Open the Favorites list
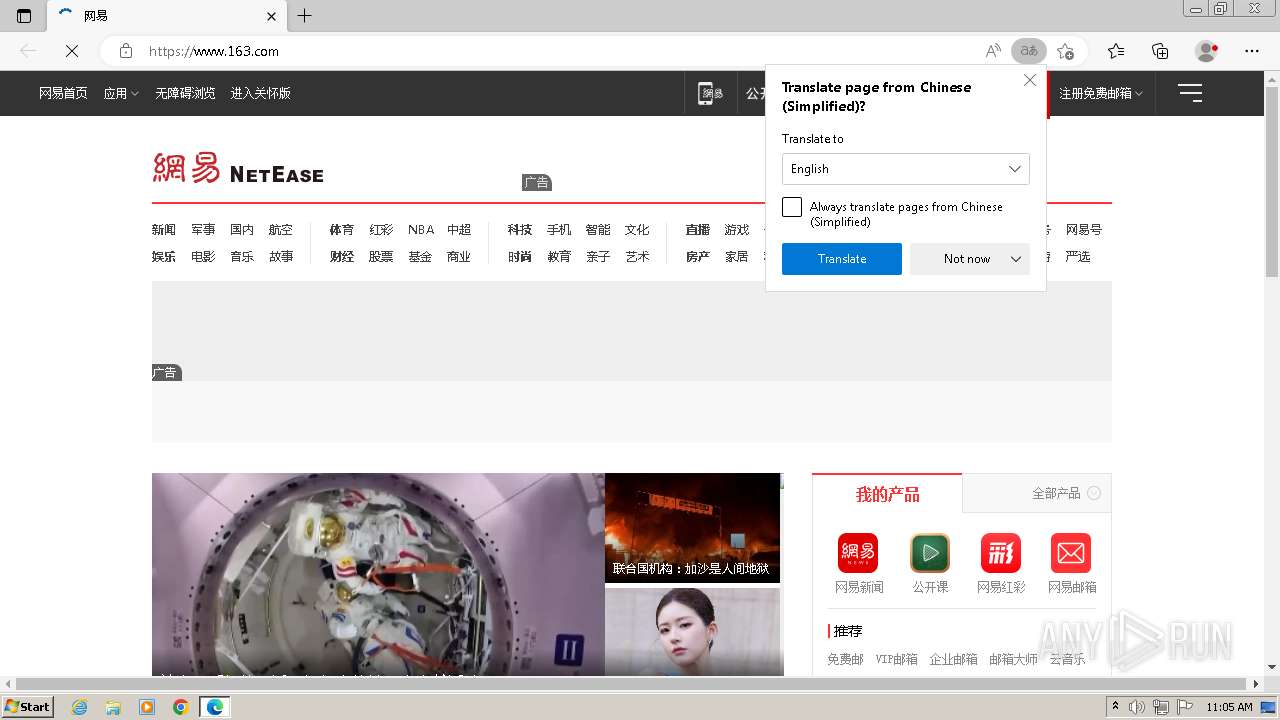1280x720 pixels. pos(1116,51)
